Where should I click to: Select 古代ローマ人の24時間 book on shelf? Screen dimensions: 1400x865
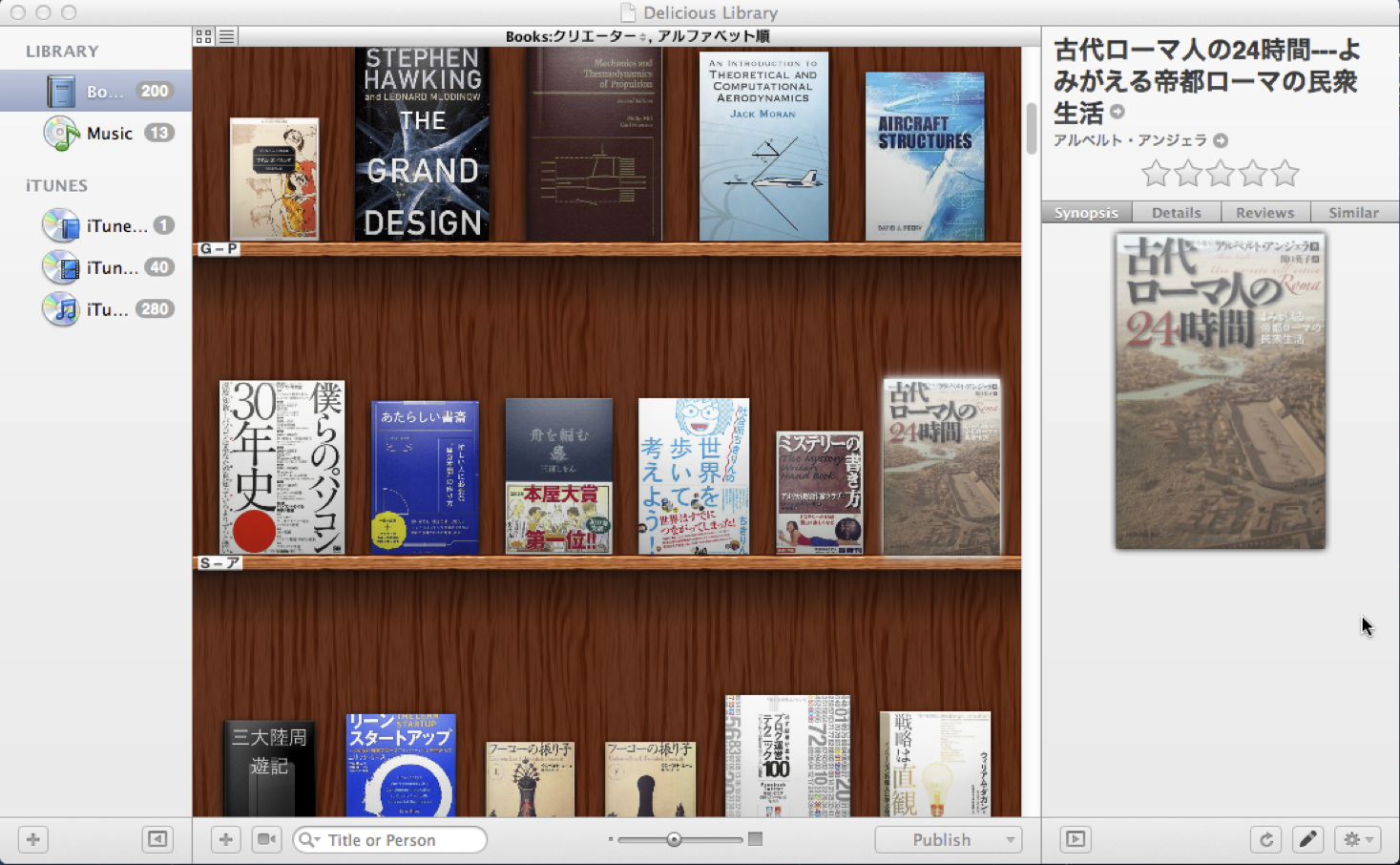(942, 466)
